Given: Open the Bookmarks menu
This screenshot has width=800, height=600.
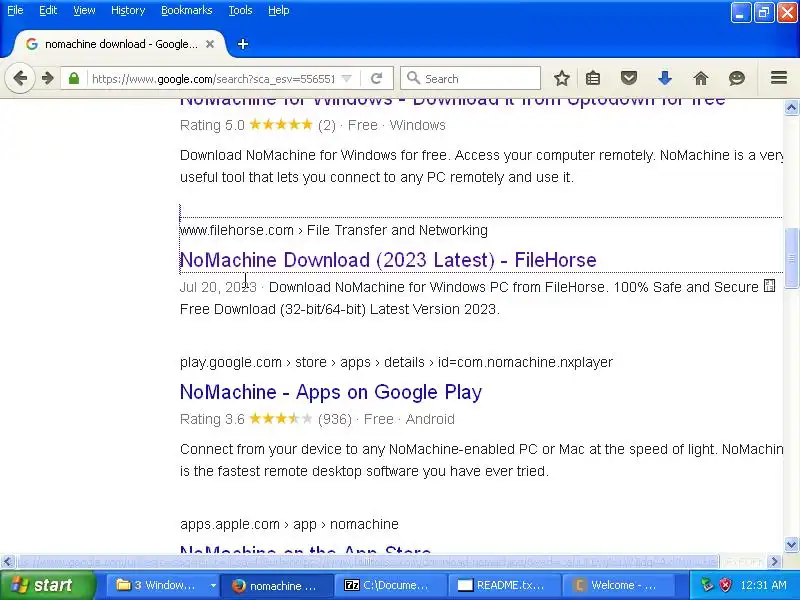Looking at the screenshot, I should click(x=187, y=10).
